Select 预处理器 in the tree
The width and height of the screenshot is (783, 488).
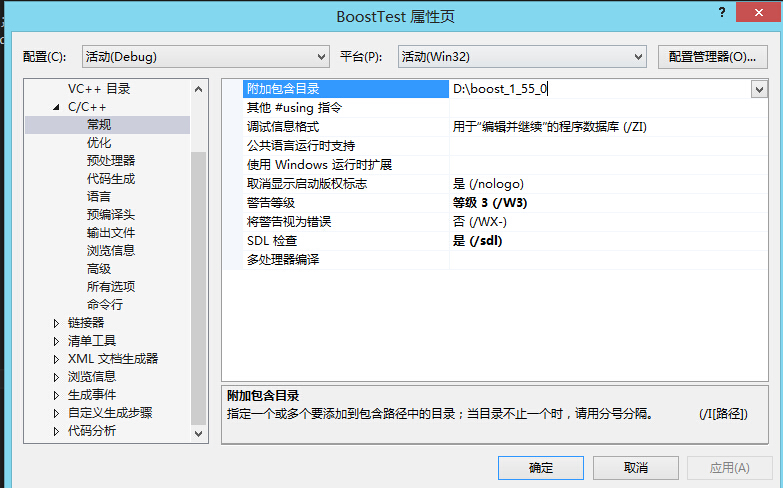tap(111, 161)
